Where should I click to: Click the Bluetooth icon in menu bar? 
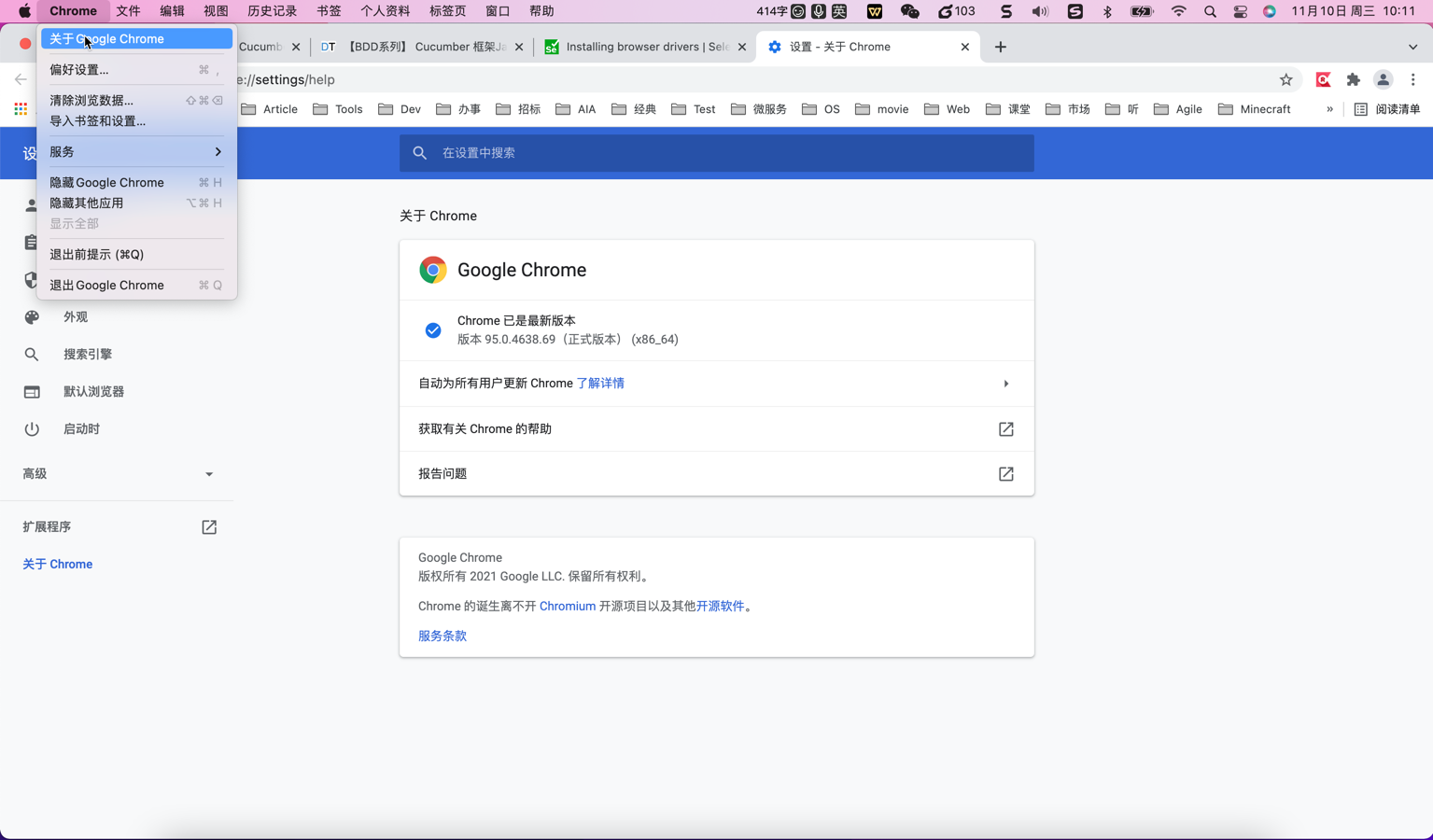(1107, 11)
